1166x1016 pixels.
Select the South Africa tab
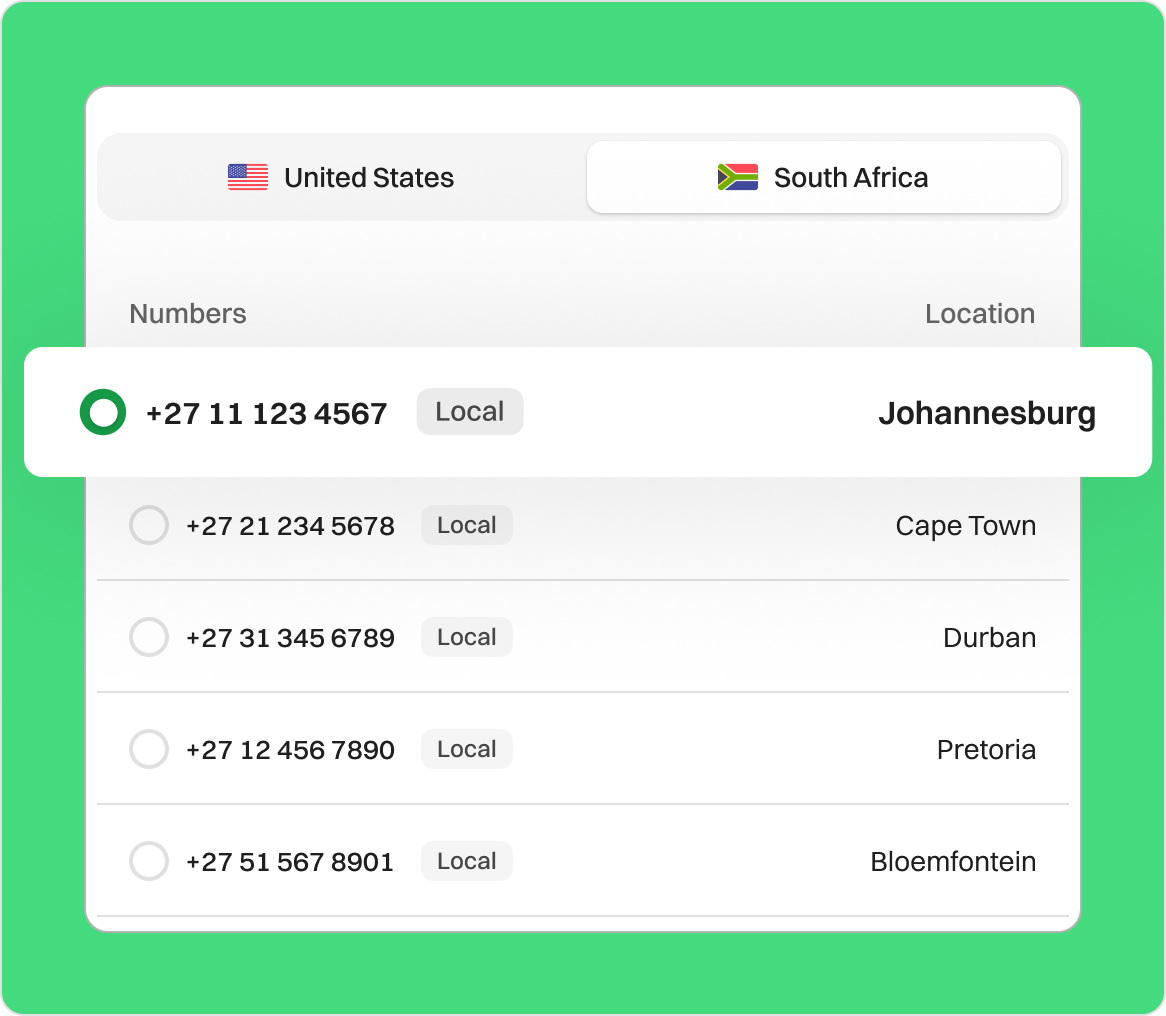click(823, 178)
